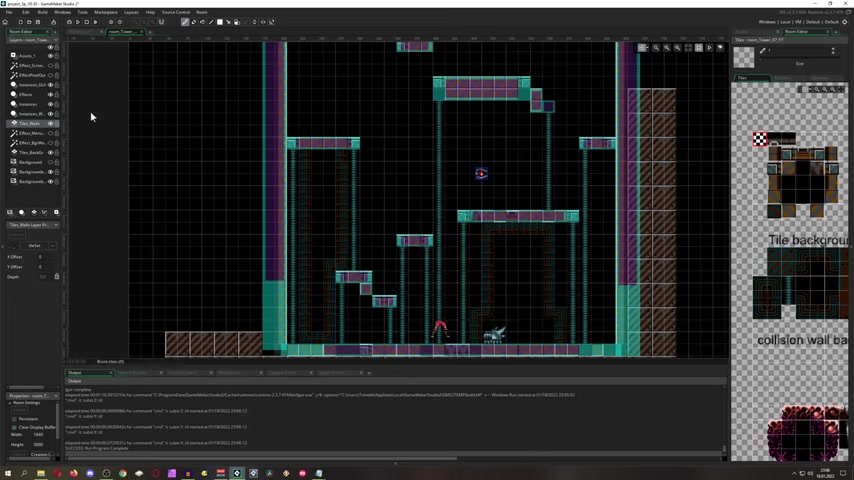The height and width of the screenshot is (480, 854).
Task: Select the tile Line tool
Action: tap(211, 22)
